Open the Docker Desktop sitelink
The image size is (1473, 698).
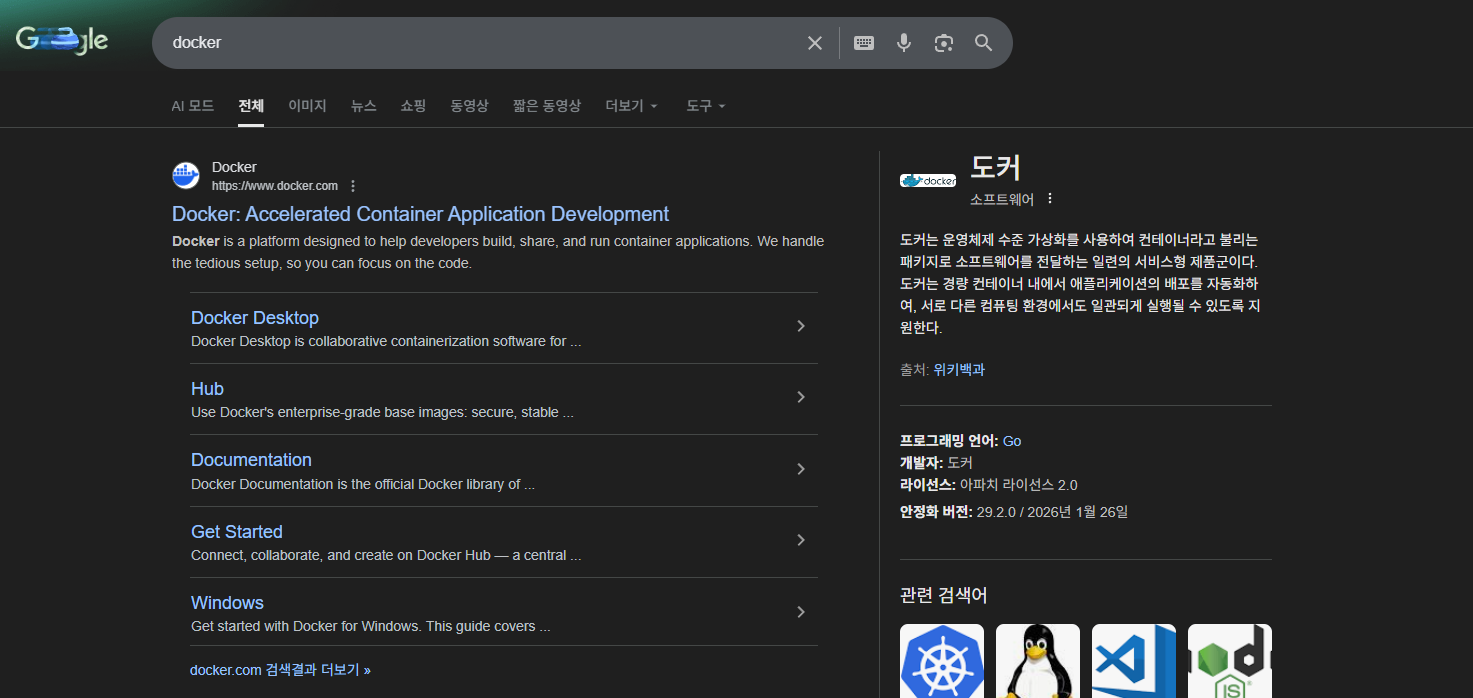point(255,318)
